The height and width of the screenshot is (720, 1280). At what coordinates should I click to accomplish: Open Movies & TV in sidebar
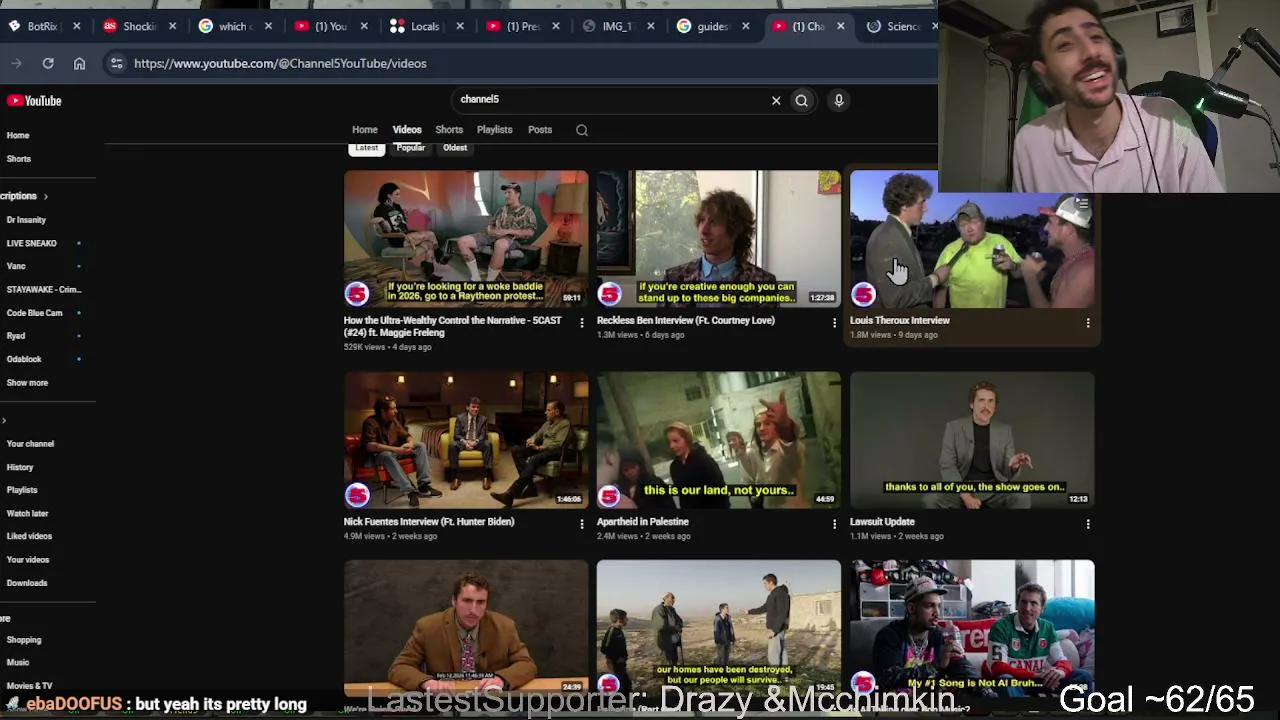click(29, 686)
